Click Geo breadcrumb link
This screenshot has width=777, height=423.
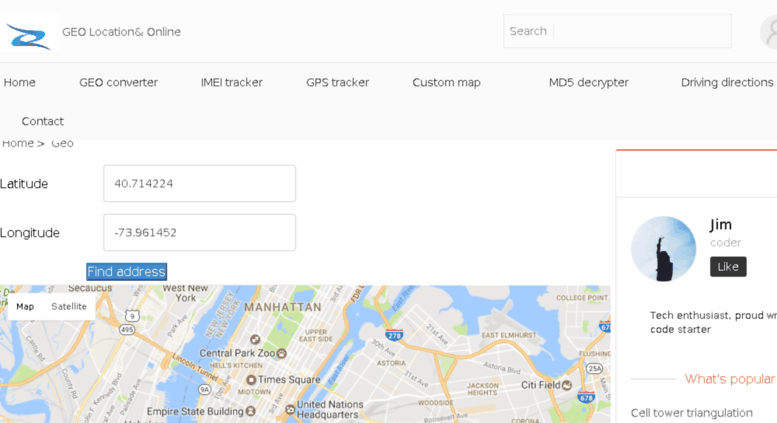tap(62, 144)
